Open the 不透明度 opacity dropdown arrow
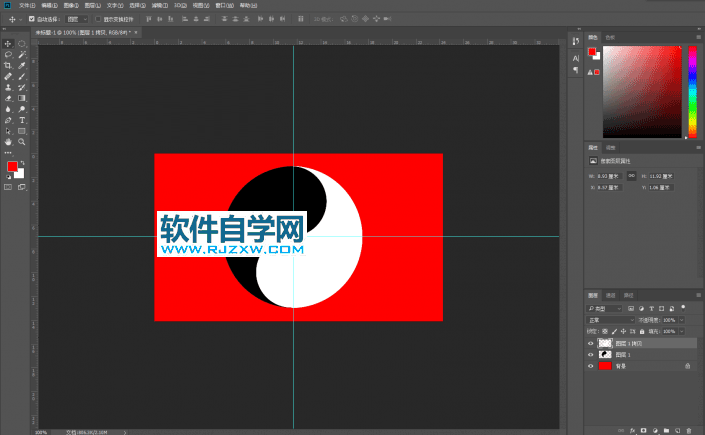This screenshot has height=435, width=705. pos(682,320)
